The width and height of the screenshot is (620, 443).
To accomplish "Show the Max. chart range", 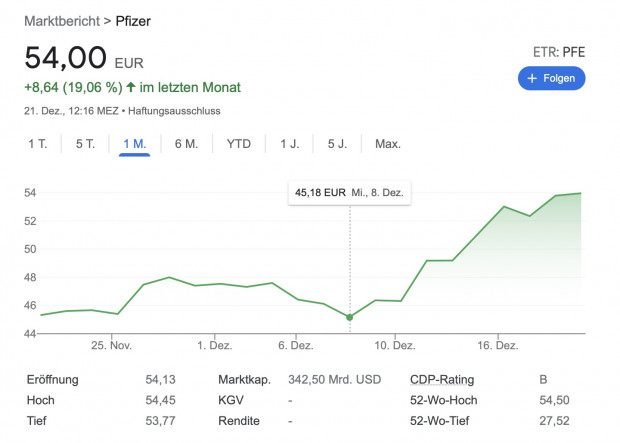I will (388, 144).
